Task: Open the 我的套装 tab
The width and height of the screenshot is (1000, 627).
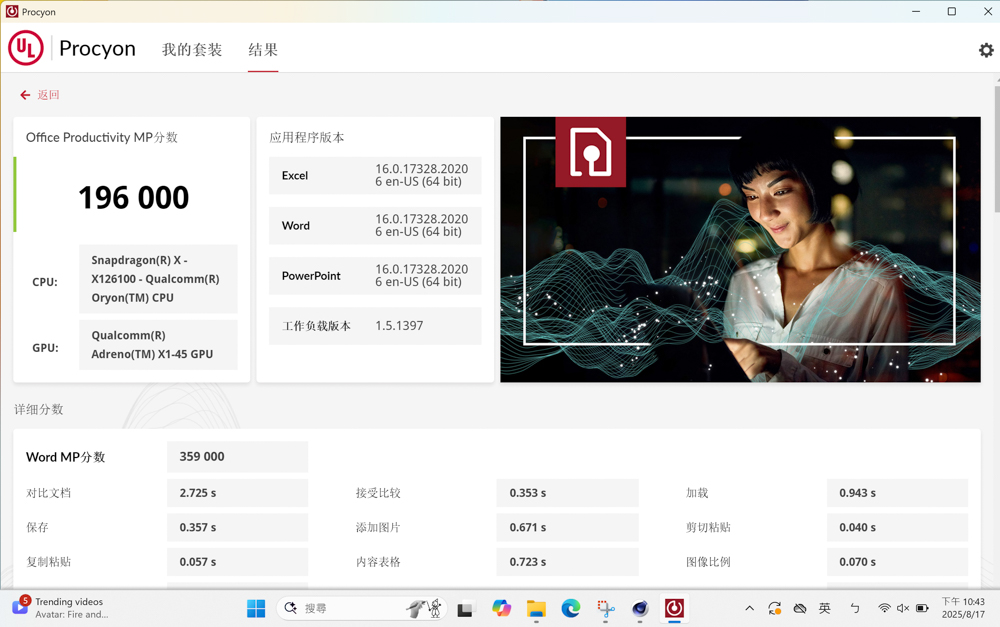Action: (191, 50)
